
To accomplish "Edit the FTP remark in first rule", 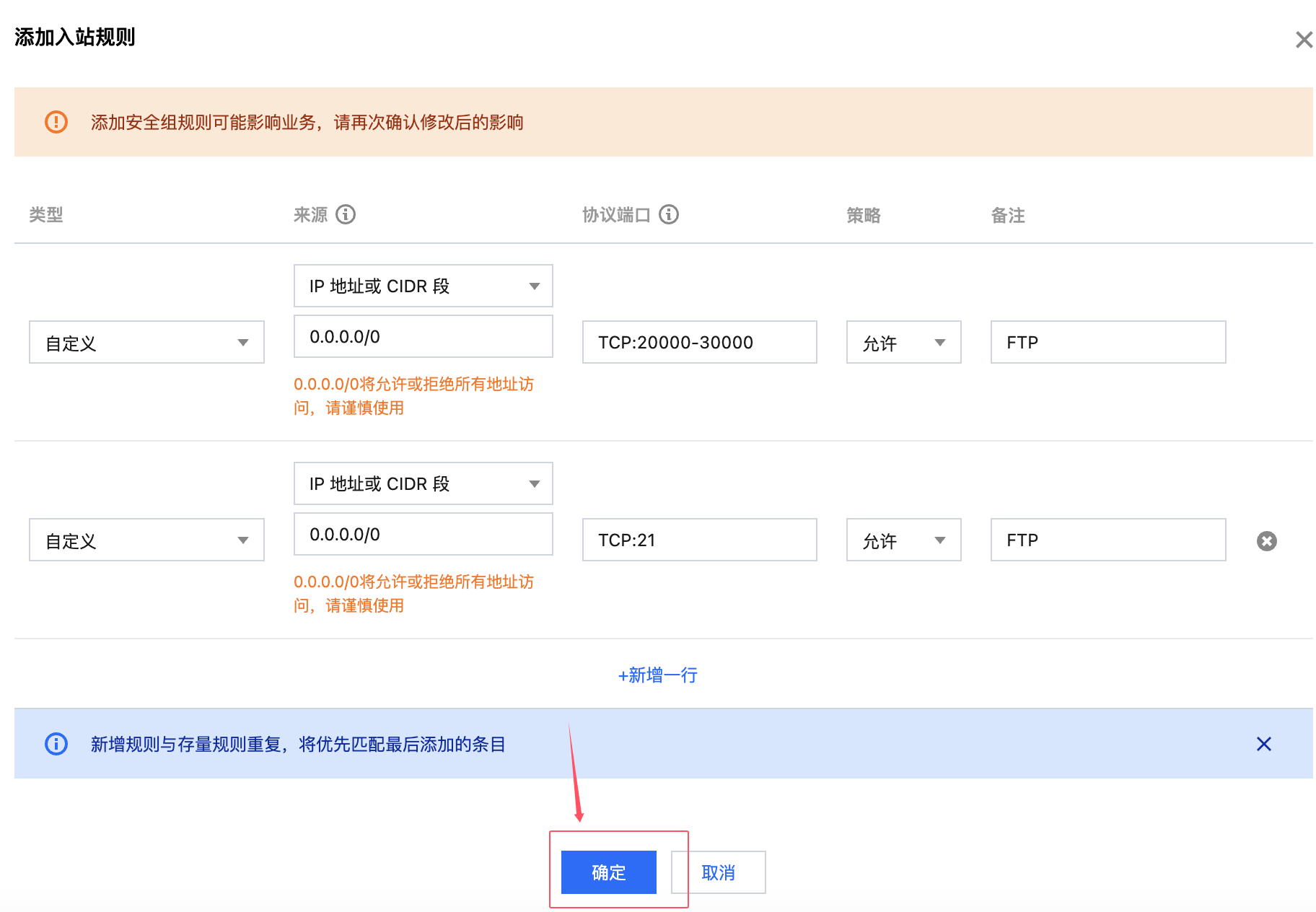I will pos(1108,342).
